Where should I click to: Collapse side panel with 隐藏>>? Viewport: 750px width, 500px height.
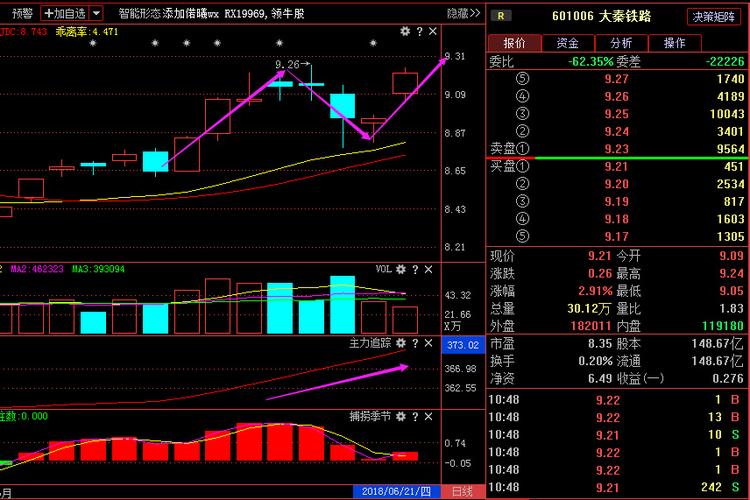click(x=463, y=13)
